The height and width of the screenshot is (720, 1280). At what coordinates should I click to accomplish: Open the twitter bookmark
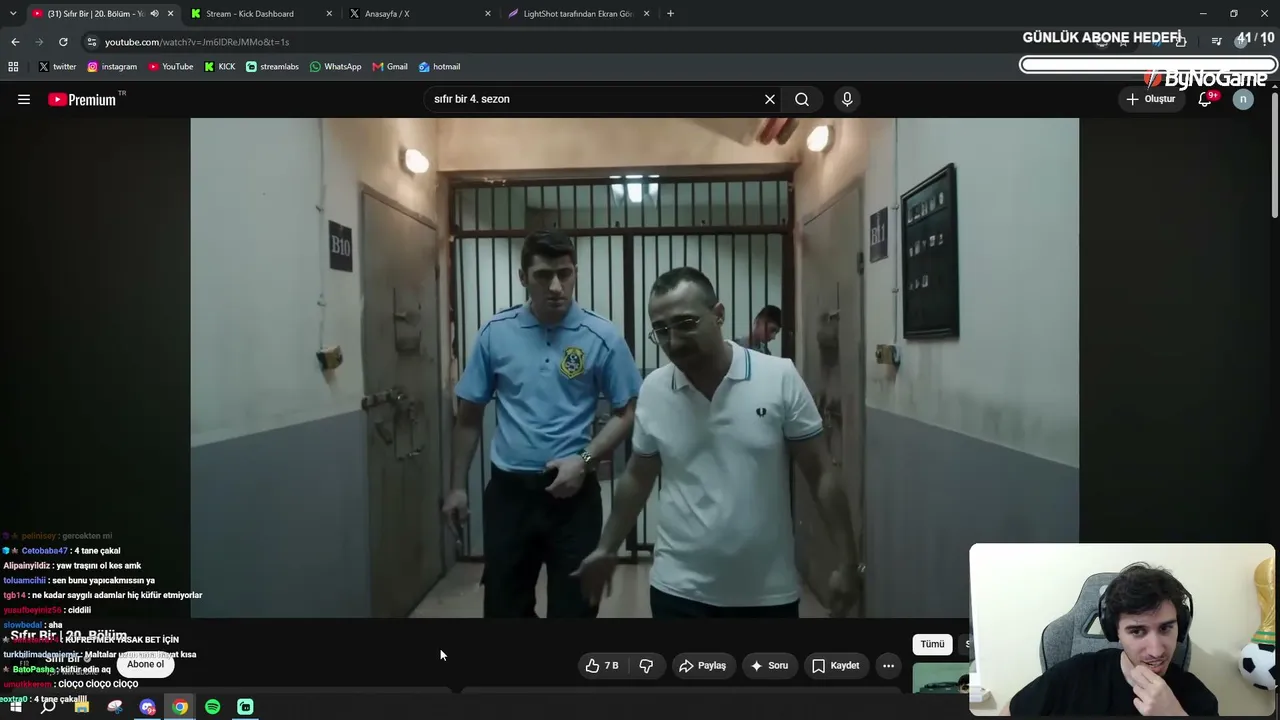click(x=57, y=67)
